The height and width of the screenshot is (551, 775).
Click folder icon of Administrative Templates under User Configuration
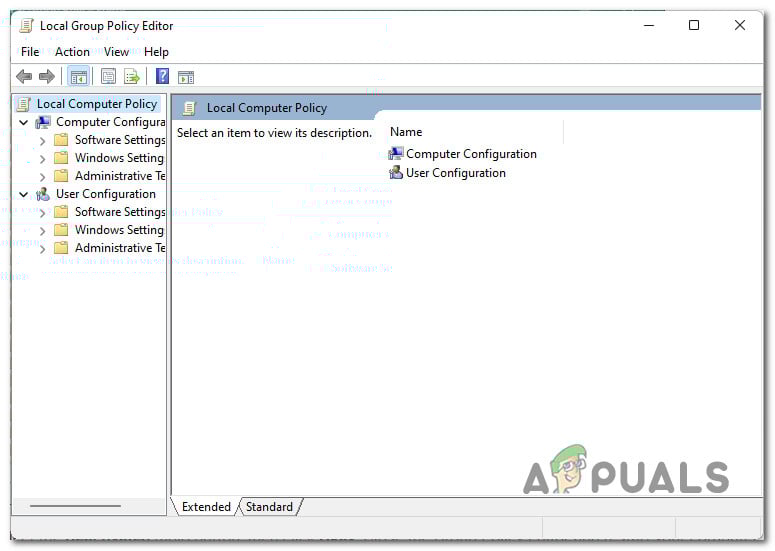(x=61, y=248)
